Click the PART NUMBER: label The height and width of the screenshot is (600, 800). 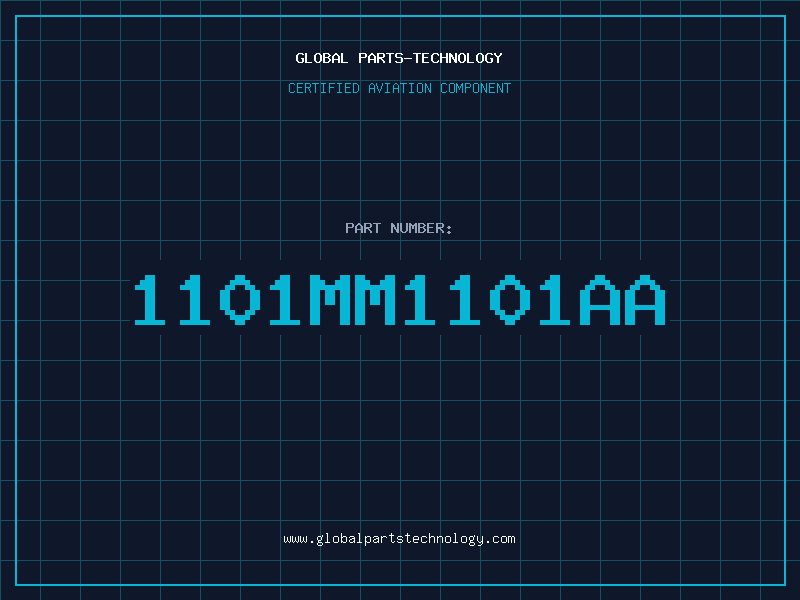(399, 228)
